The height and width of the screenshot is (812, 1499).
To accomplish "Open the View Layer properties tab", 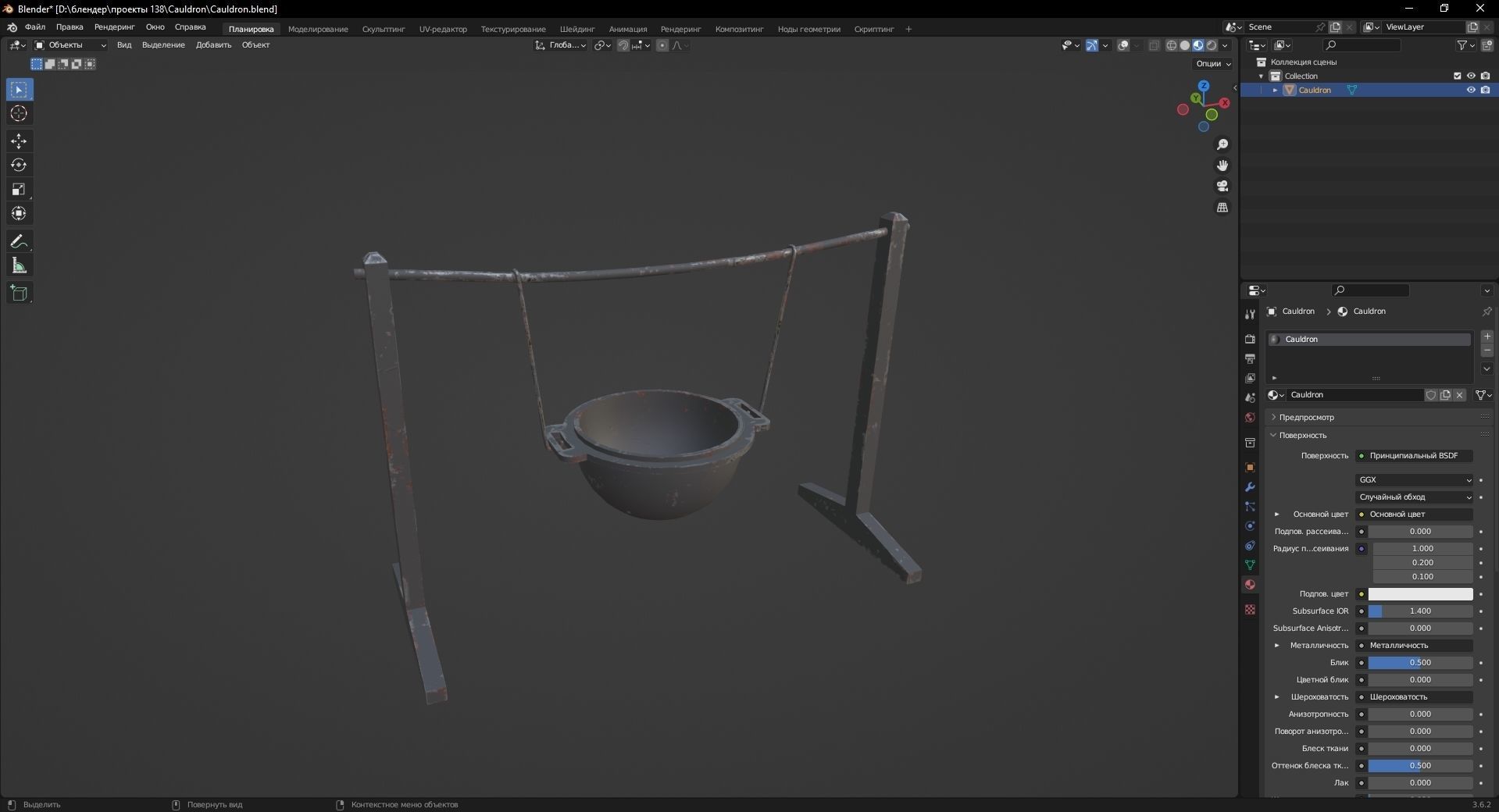I will [x=1250, y=378].
